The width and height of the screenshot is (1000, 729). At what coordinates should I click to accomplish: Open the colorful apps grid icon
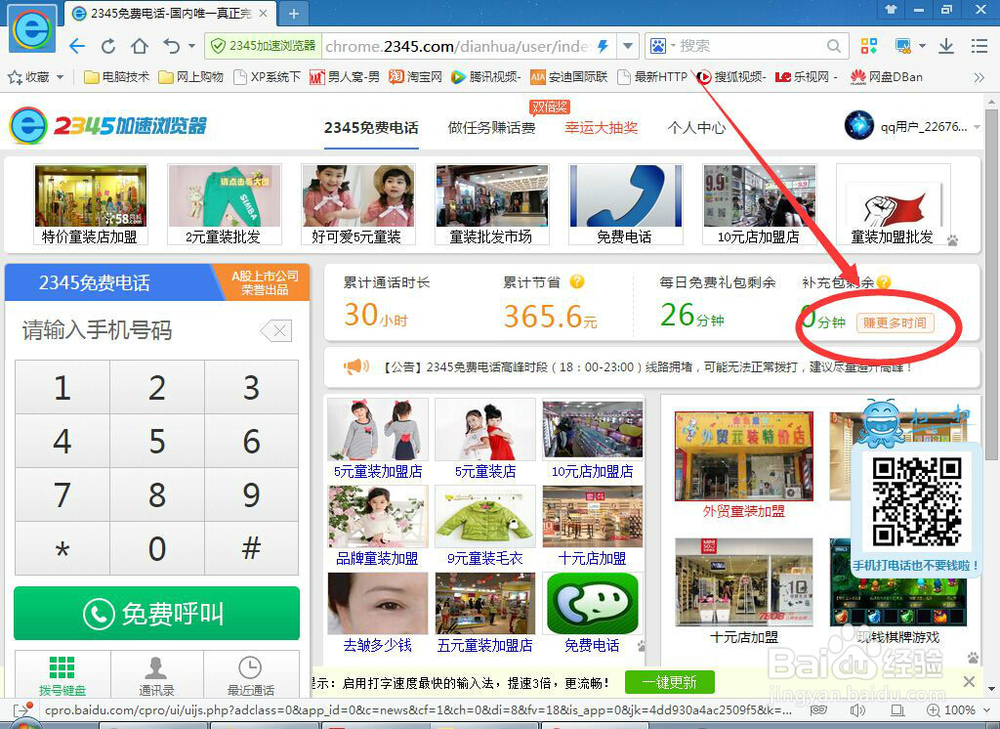[869, 46]
